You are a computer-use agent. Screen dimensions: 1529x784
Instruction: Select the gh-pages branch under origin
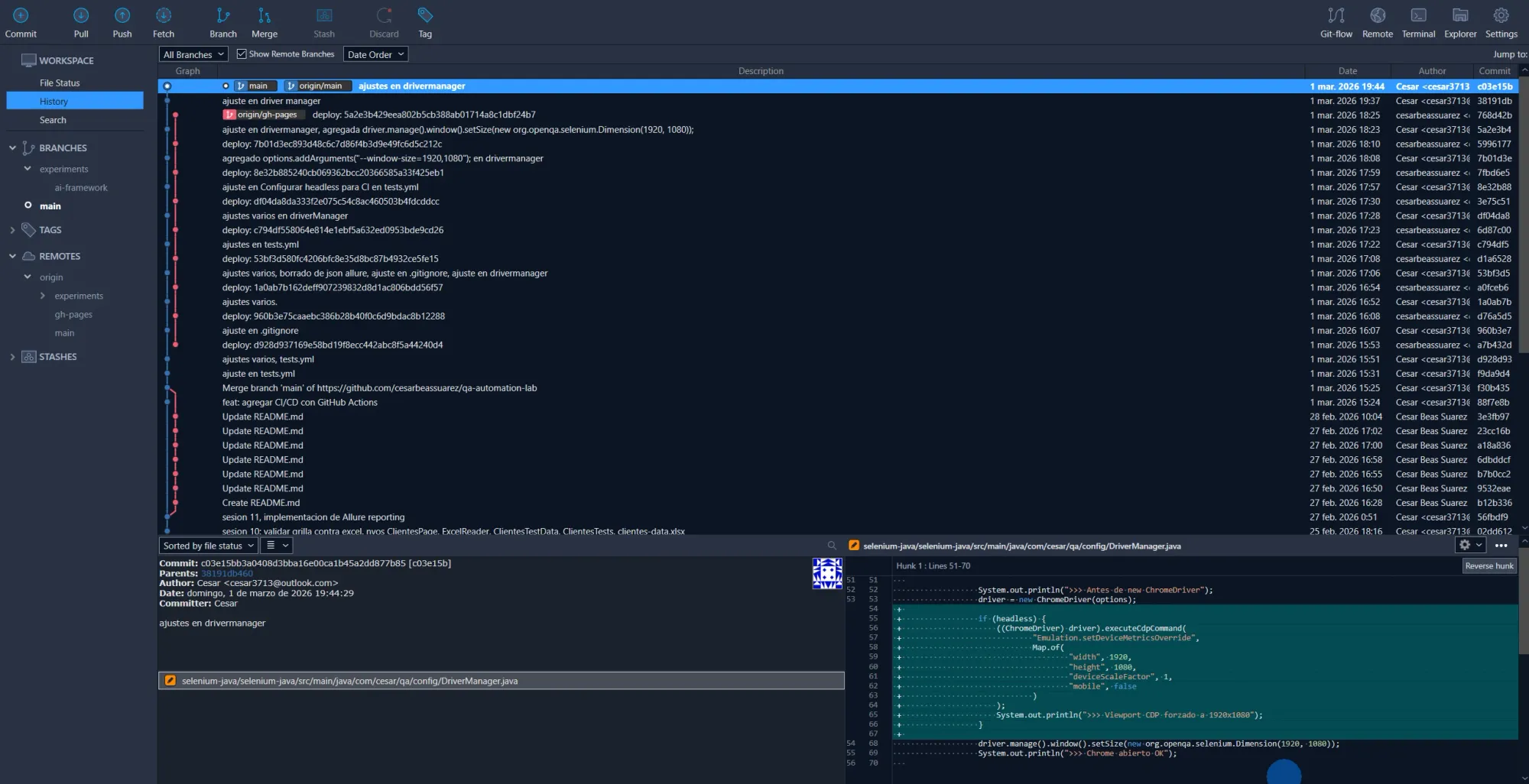[x=74, y=314]
